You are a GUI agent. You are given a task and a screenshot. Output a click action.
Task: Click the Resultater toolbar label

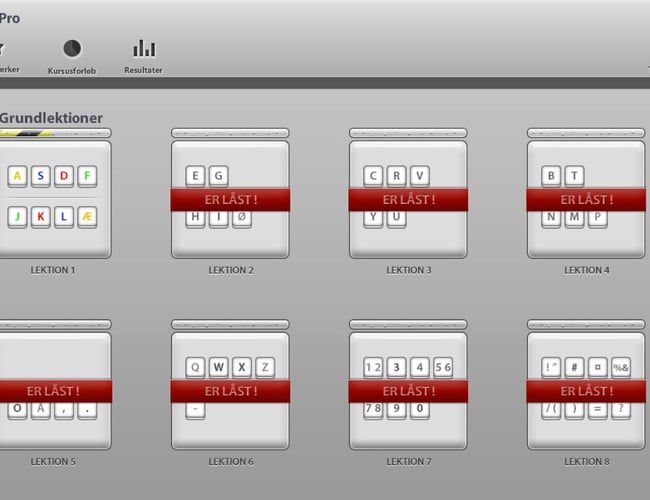click(x=144, y=71)
